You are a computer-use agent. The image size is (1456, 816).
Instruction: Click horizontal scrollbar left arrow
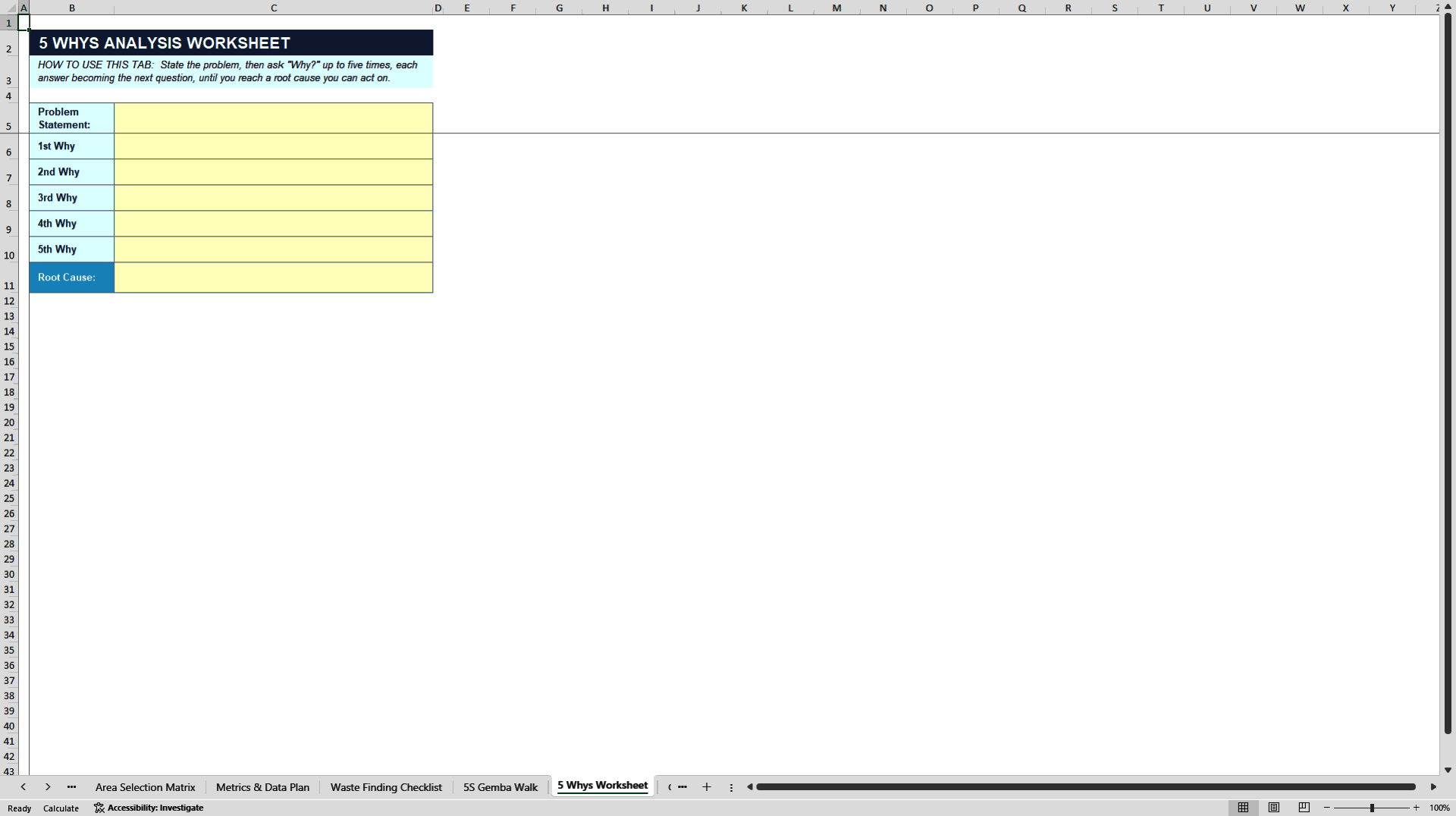[749, 787]
